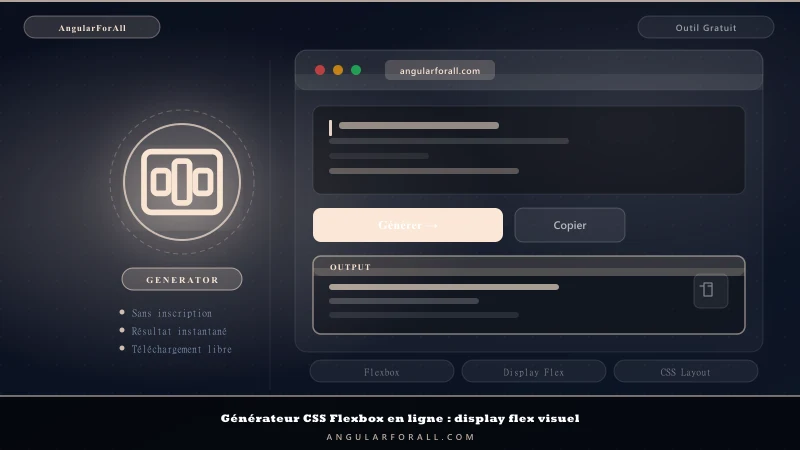Click the GENERATOR label pill

click(x=182, y=280)
